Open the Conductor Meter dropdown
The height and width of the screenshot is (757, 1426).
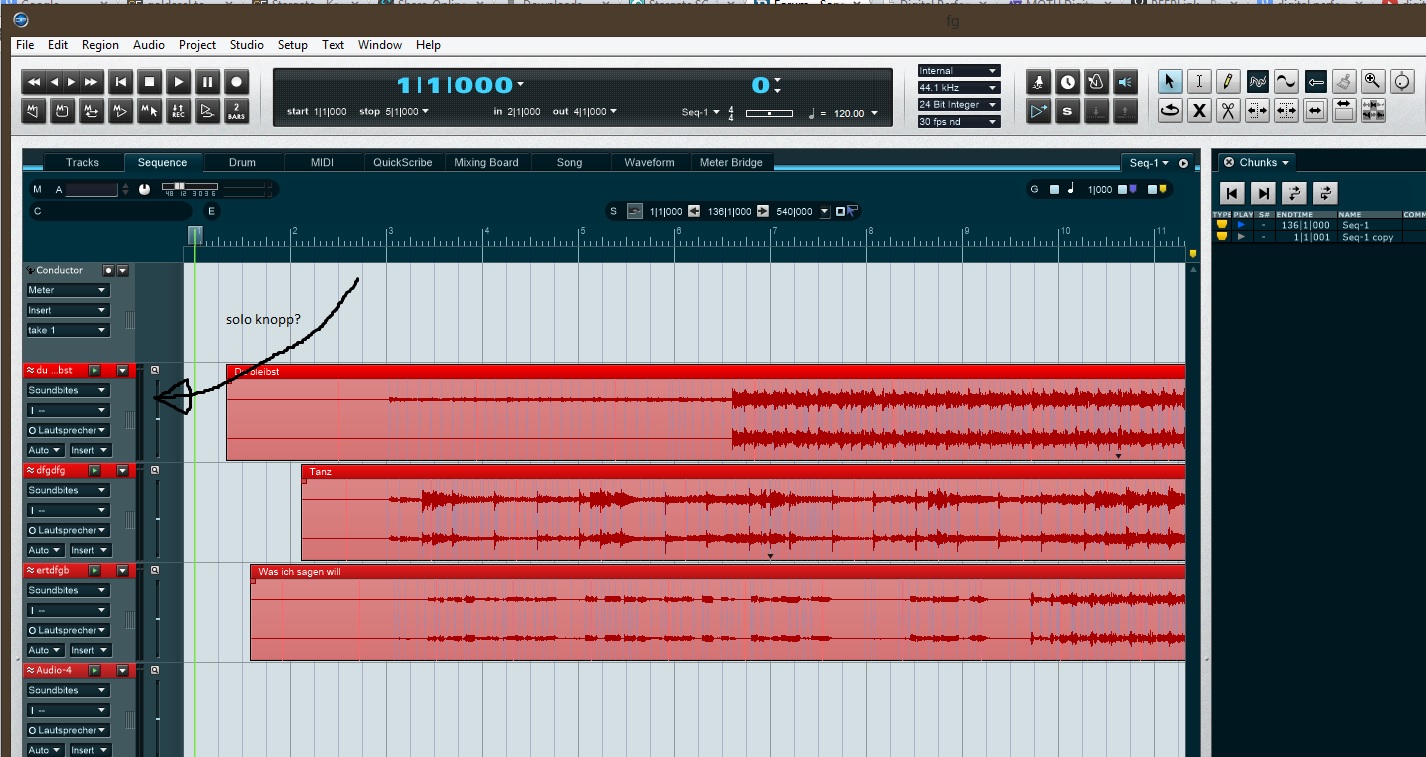point(67,290)
